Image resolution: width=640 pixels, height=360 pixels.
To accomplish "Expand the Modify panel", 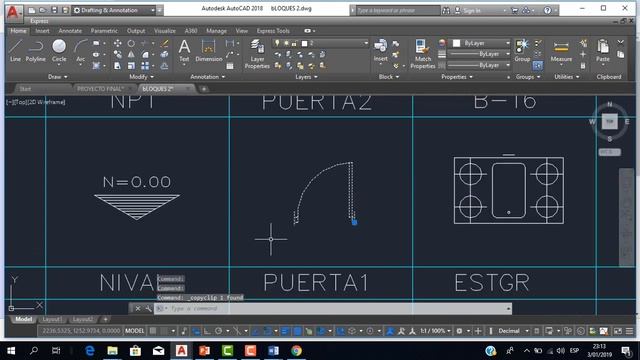I will pyautogui.click(x=141, y=77).
